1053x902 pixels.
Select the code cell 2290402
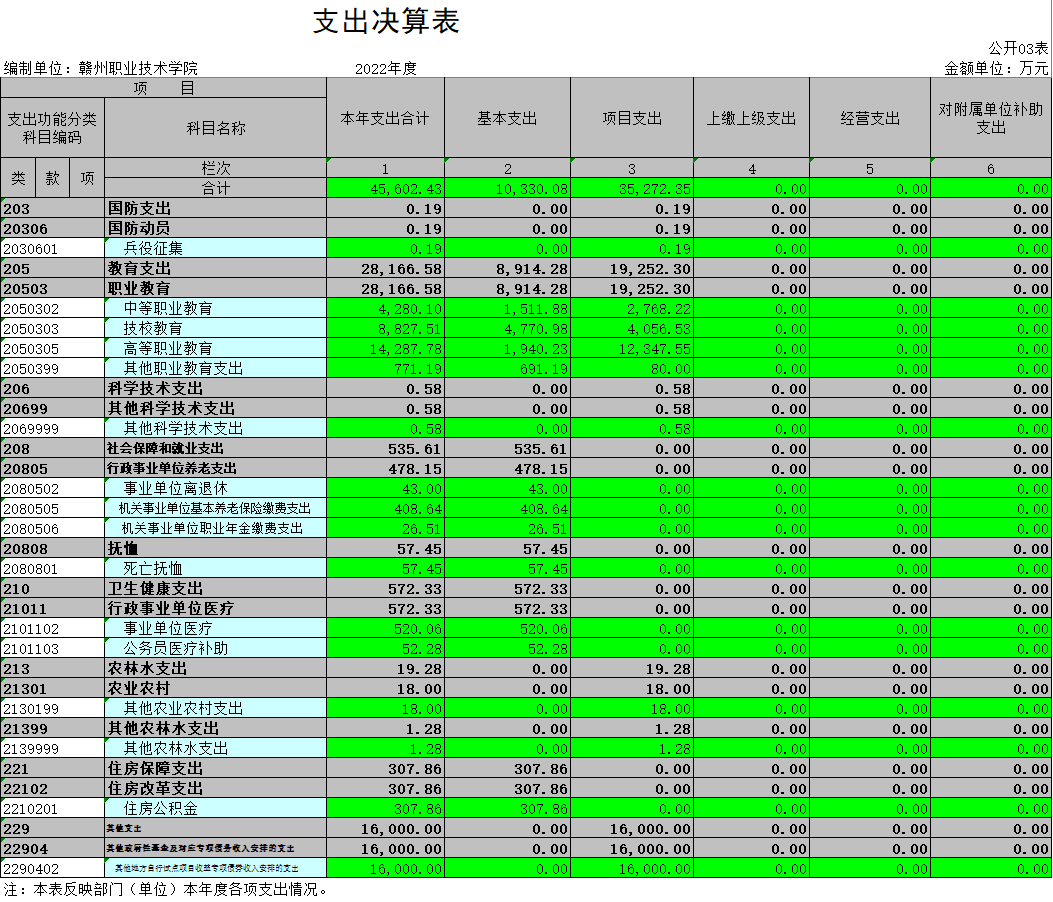pyautogui.click(x=32, y=869)
